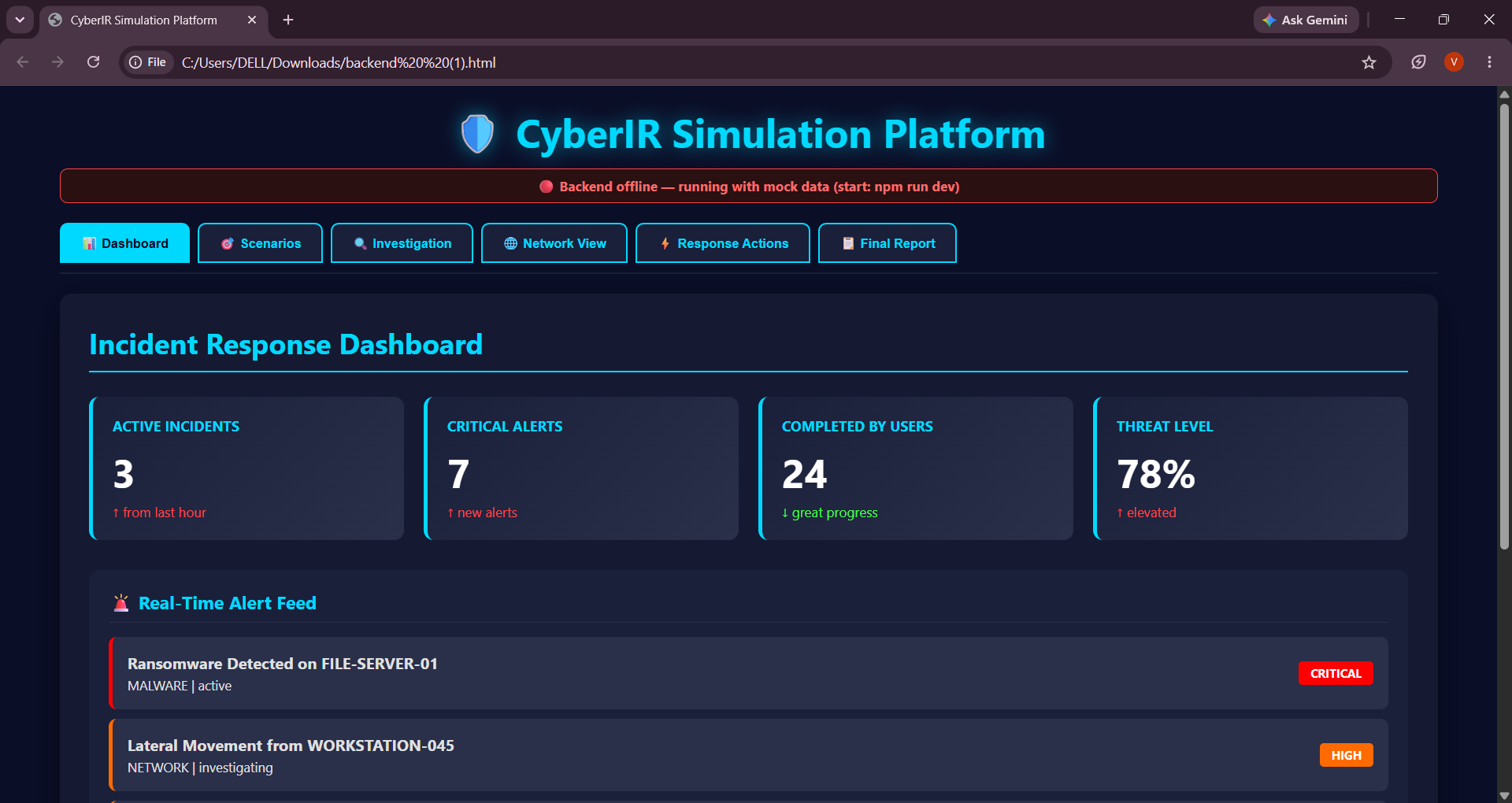Select the Response Actions tab
1512x803 pixels.
[723, 243]
